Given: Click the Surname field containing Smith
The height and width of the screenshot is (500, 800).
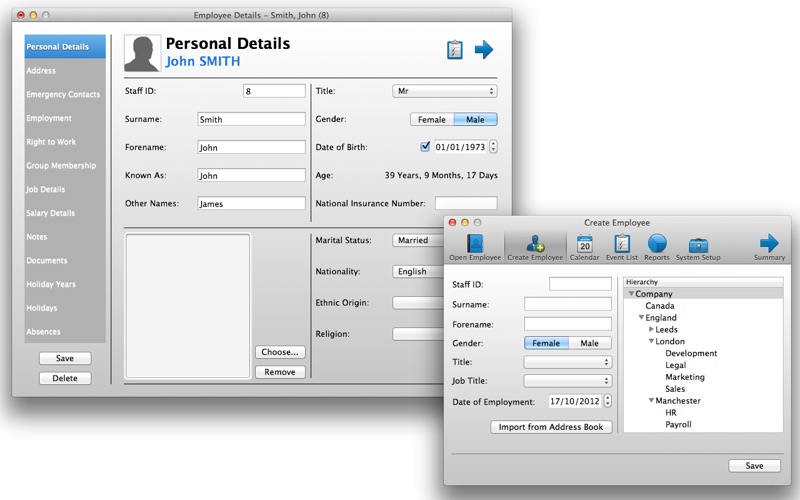Looking at the screenshot, I should tap(251, 119).
